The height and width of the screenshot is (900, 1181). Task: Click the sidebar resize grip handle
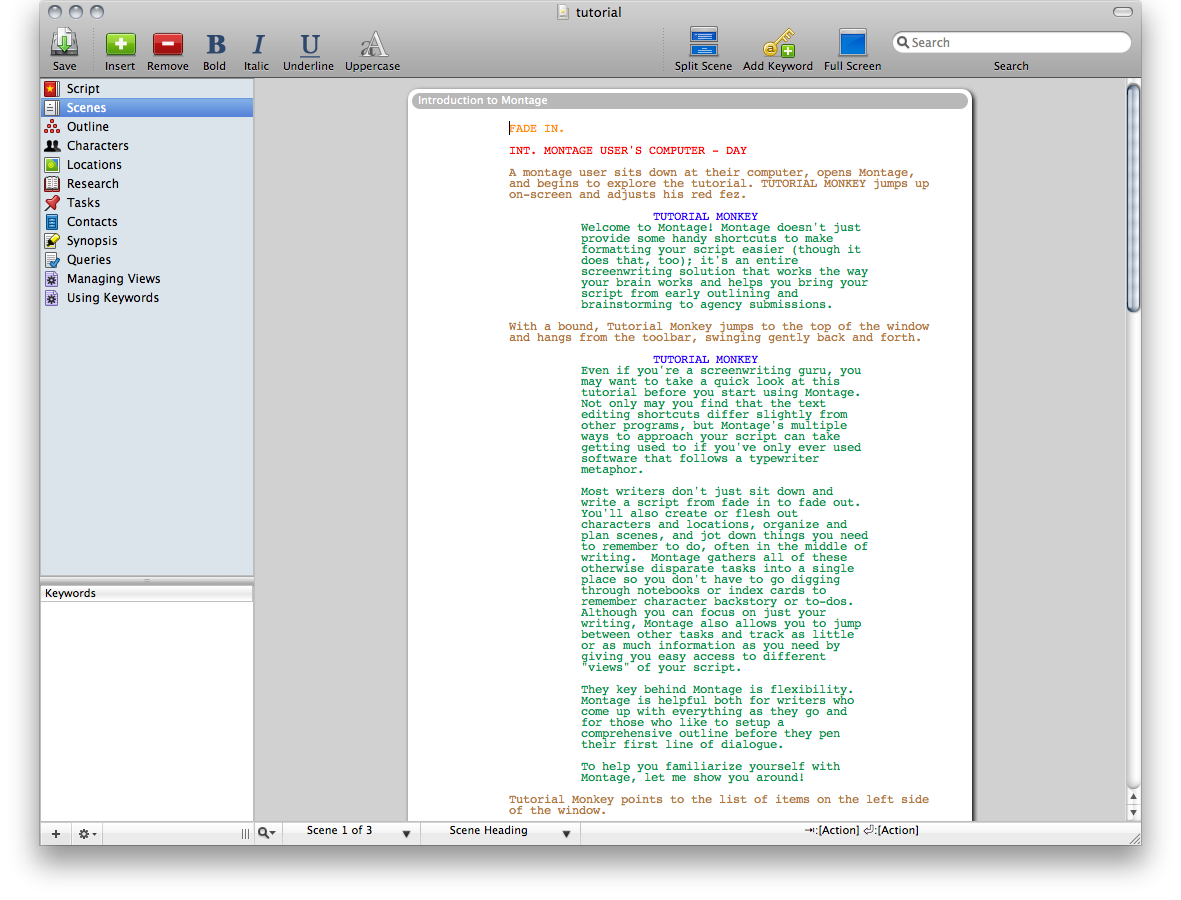[x=246, y=834]
